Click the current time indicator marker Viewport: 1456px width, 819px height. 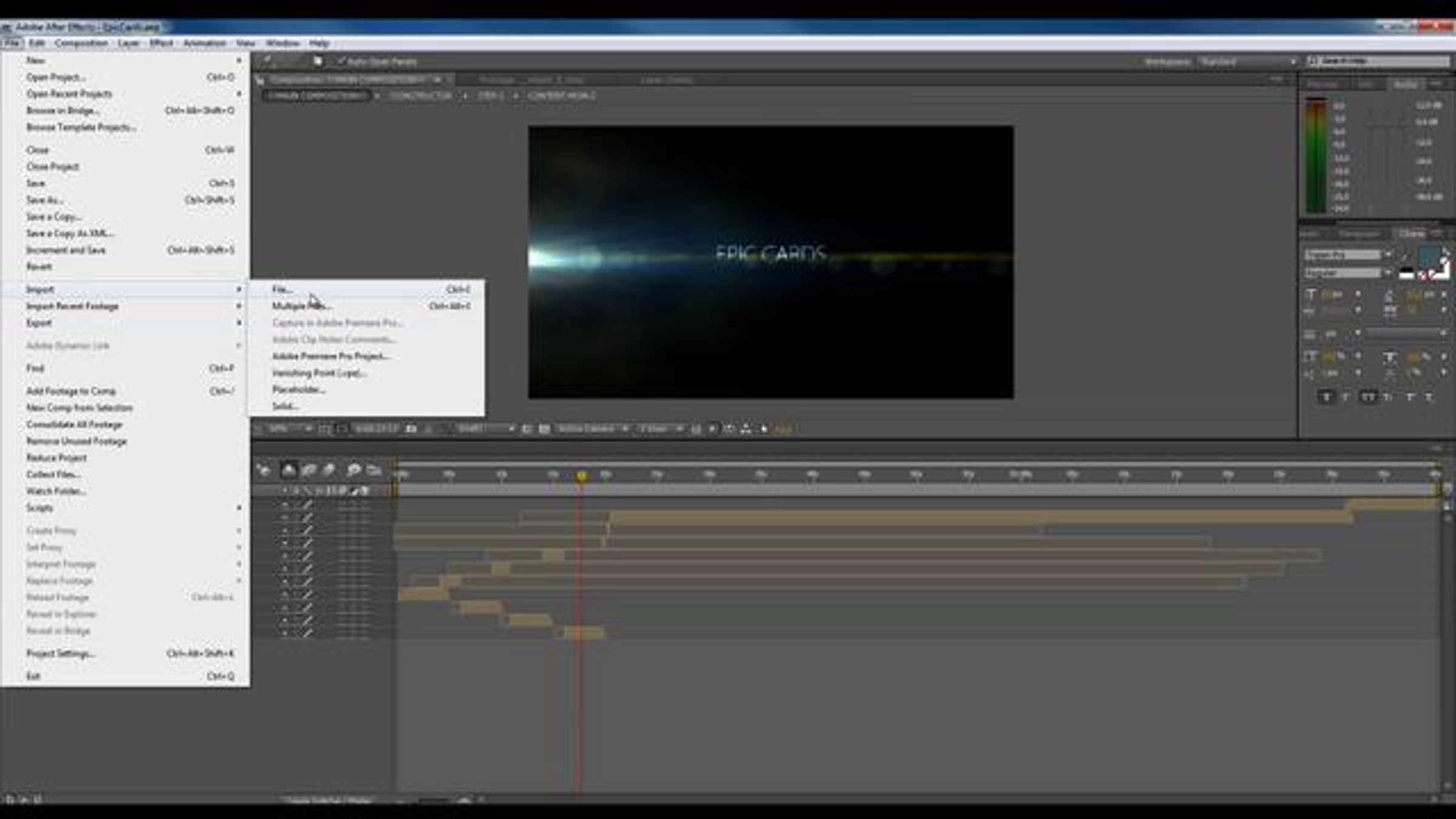click(581, 476)
